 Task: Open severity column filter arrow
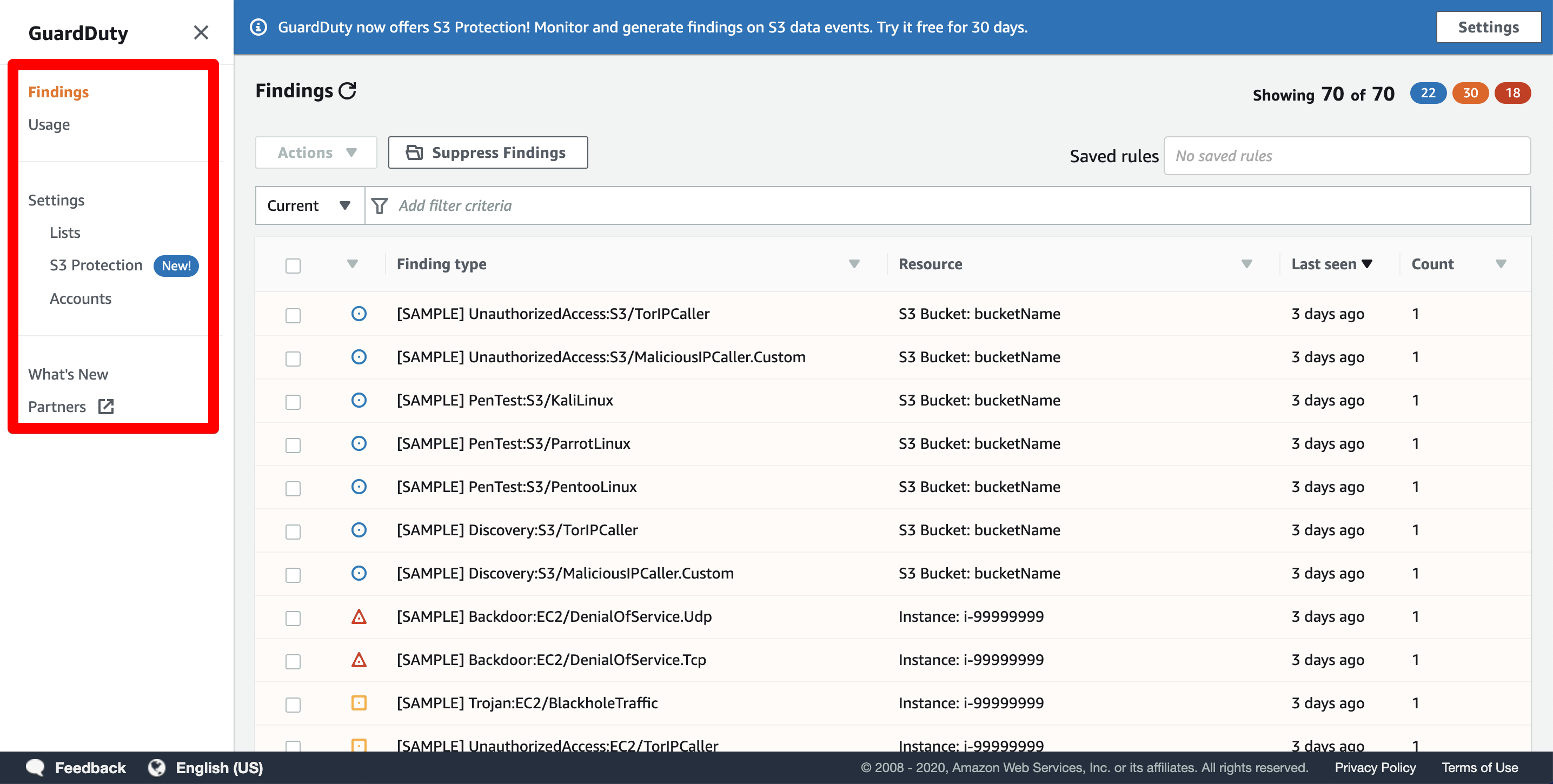pos(353,264)
